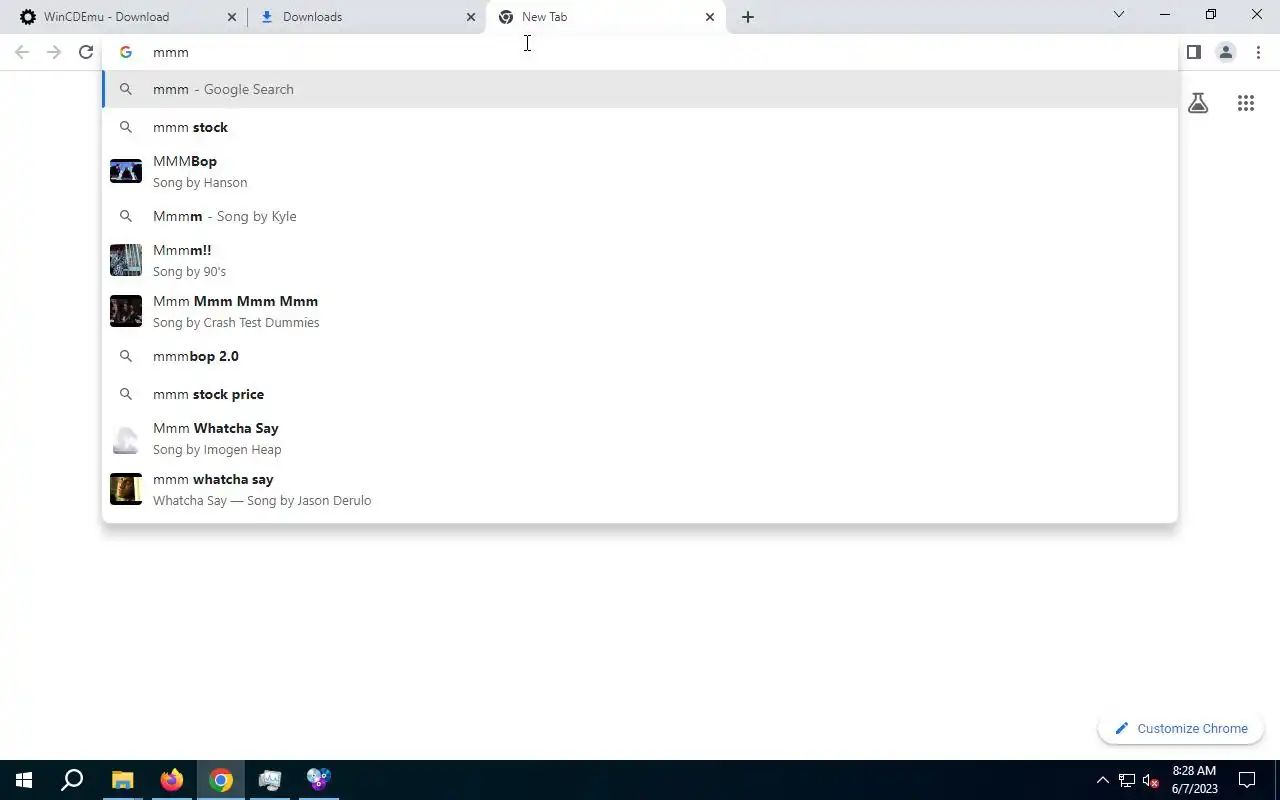This screenshot has width=1280, height=800.
Task: Open the taskbar clock and date
Action: (x=1195, y=780)
